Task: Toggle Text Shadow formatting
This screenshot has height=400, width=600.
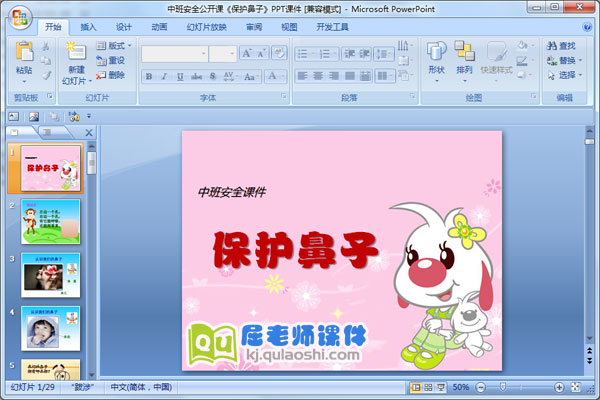Action: [213, 77]
